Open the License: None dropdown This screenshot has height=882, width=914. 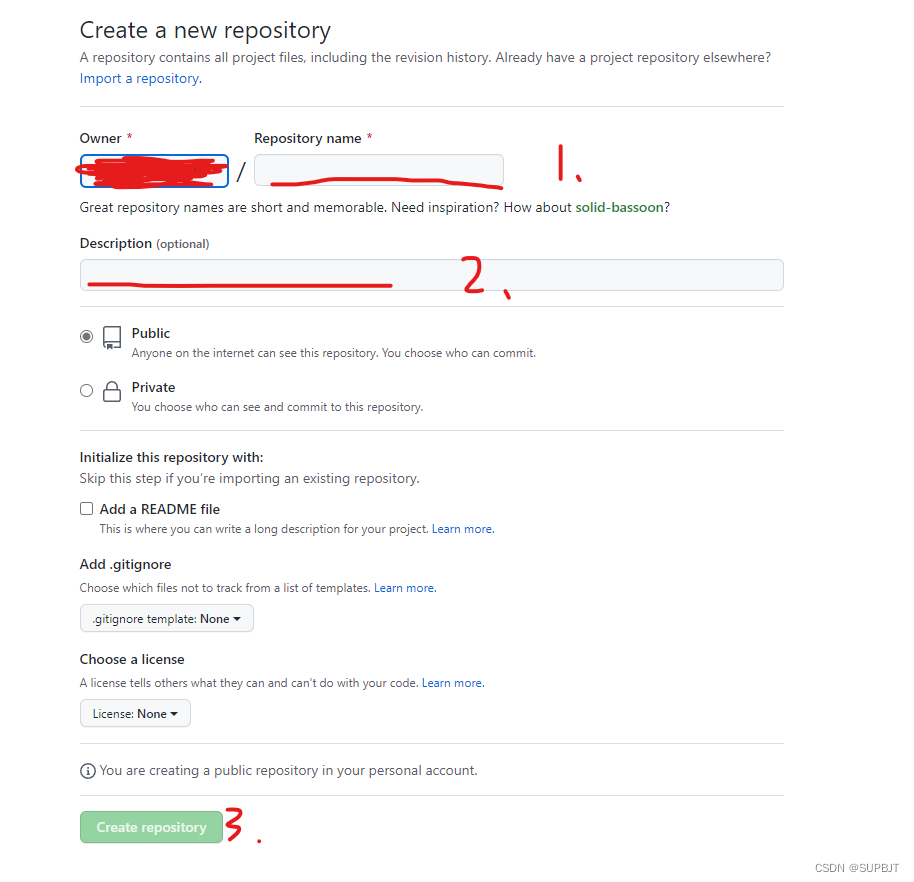(135, 714)
